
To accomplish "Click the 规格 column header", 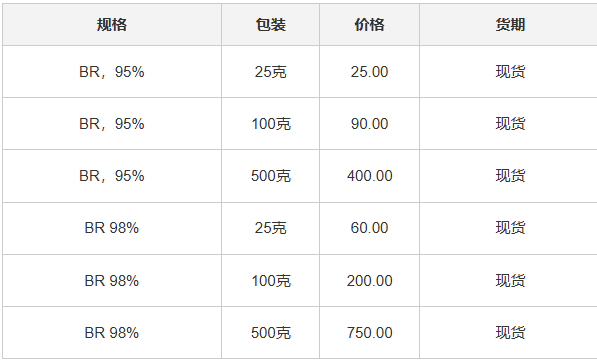I will [112, 25].
